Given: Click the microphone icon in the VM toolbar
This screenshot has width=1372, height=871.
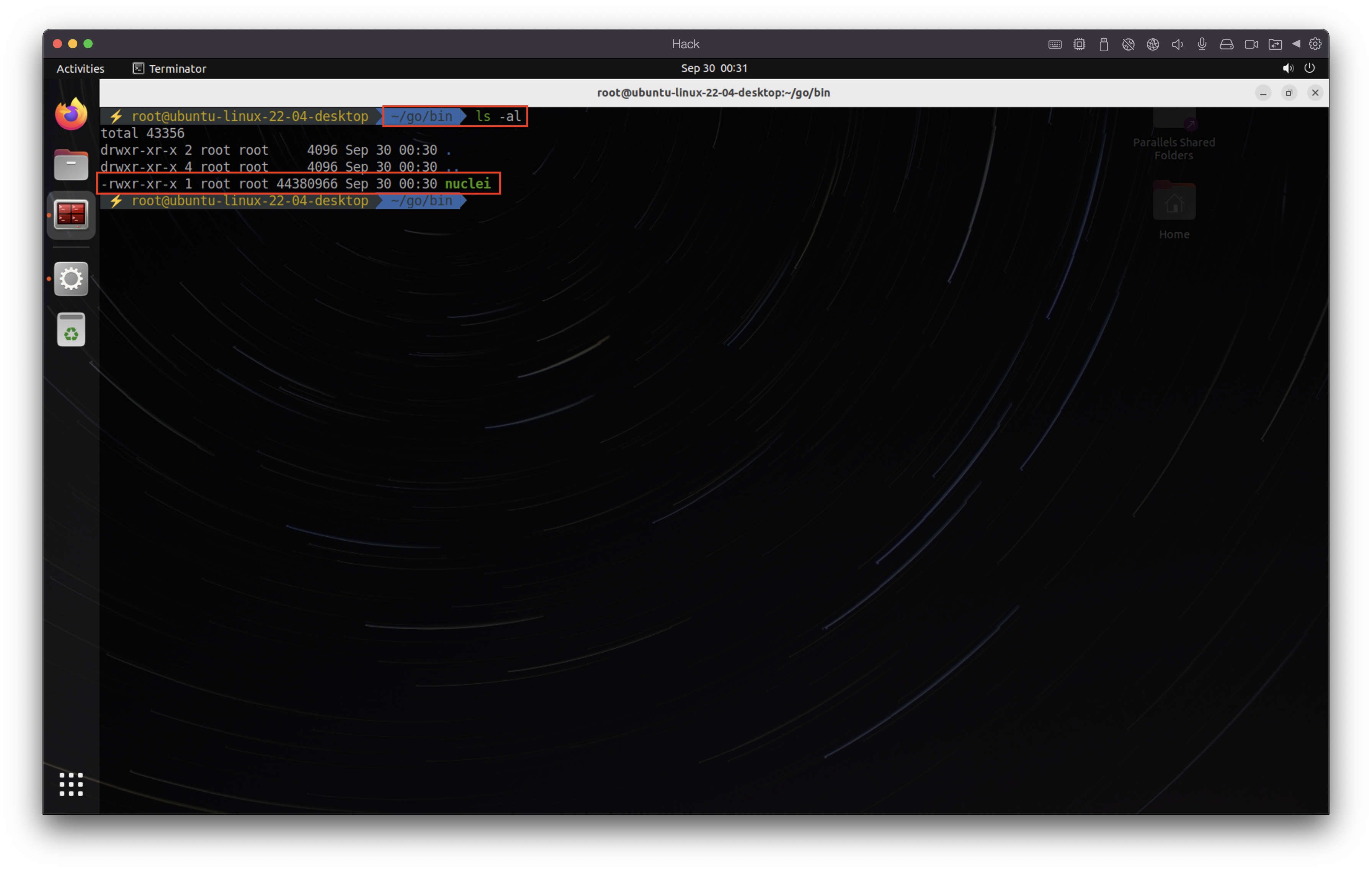Looking at the screenshot, I should click(x=1202, y=44).
